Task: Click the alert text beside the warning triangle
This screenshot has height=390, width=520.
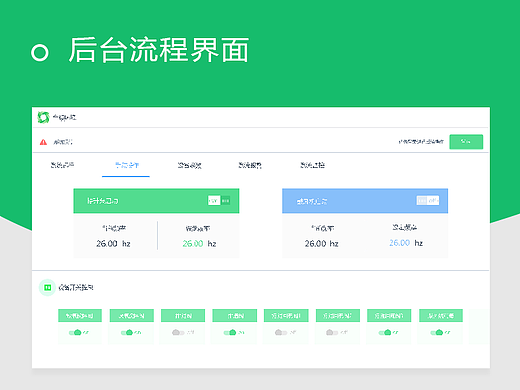Action: point(63,142)
